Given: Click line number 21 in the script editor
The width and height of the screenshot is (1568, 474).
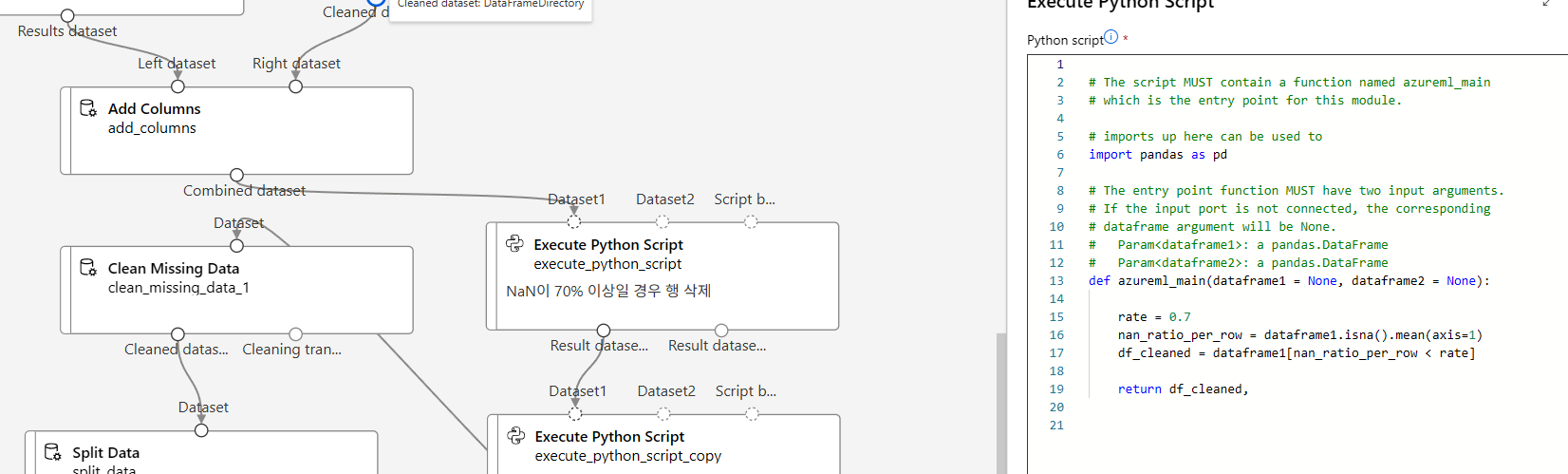Looking at the screenshot, I should pyautogui.click(x=1056, y=426).
